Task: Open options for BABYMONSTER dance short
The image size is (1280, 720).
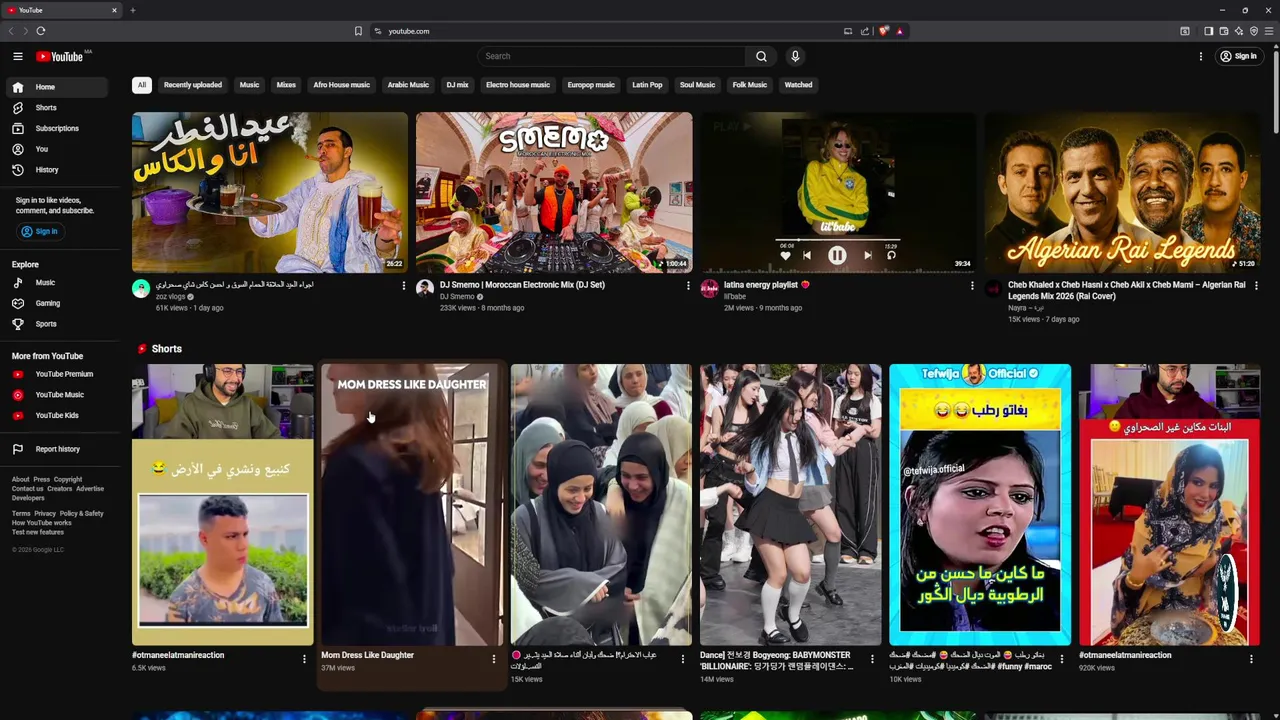Action: coord(872,659)
